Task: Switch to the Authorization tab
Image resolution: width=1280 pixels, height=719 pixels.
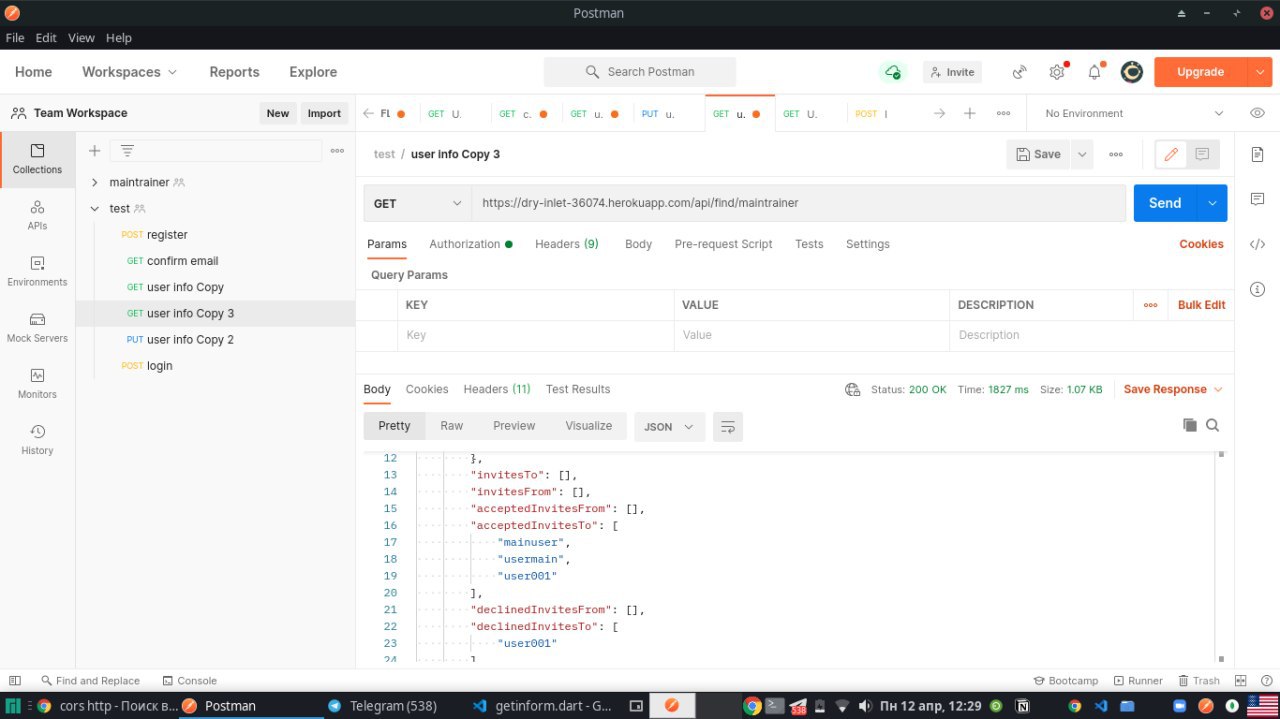Action: (470, 244)
